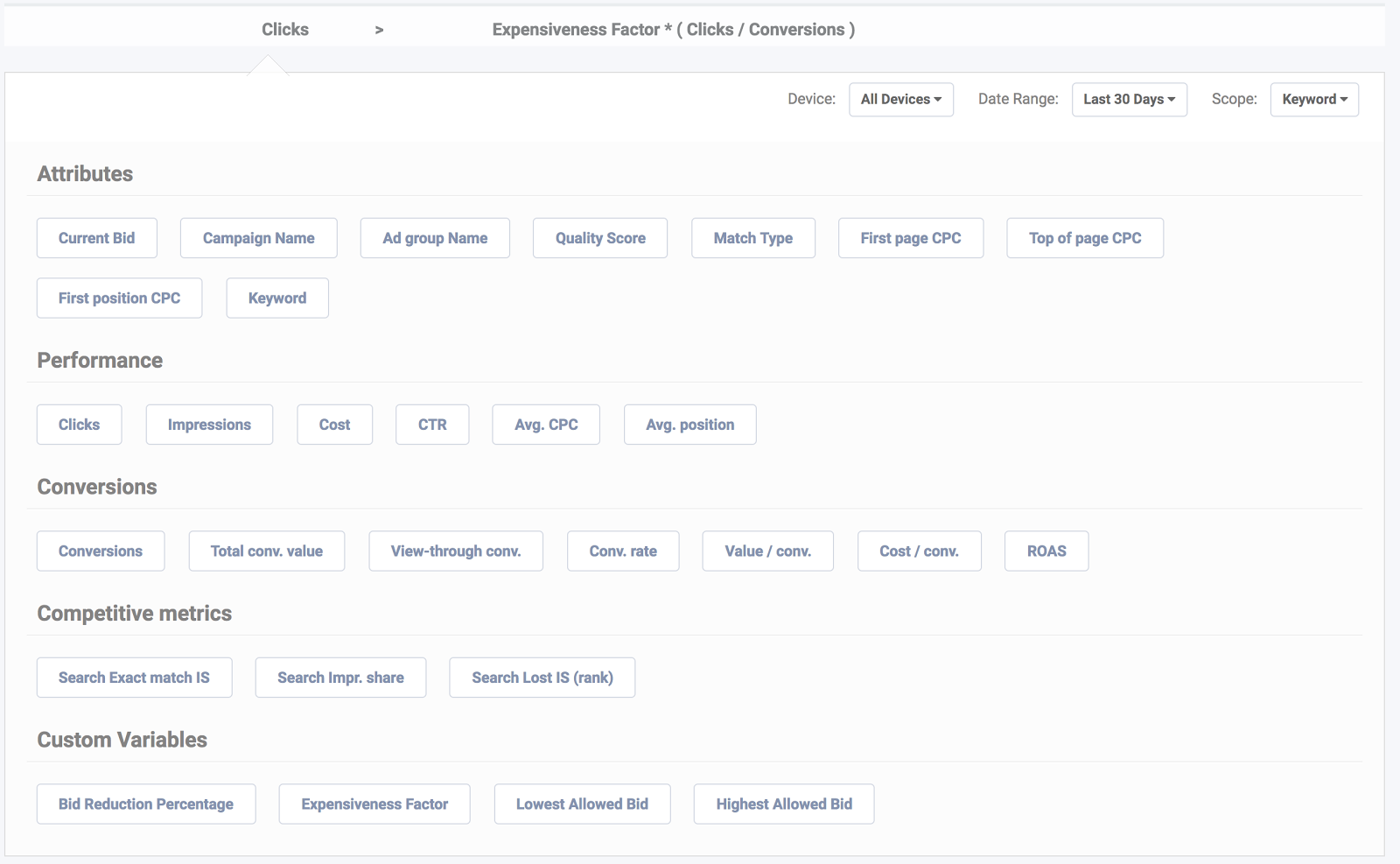Pick the Conv. rate metric

(x=623, y=551)
